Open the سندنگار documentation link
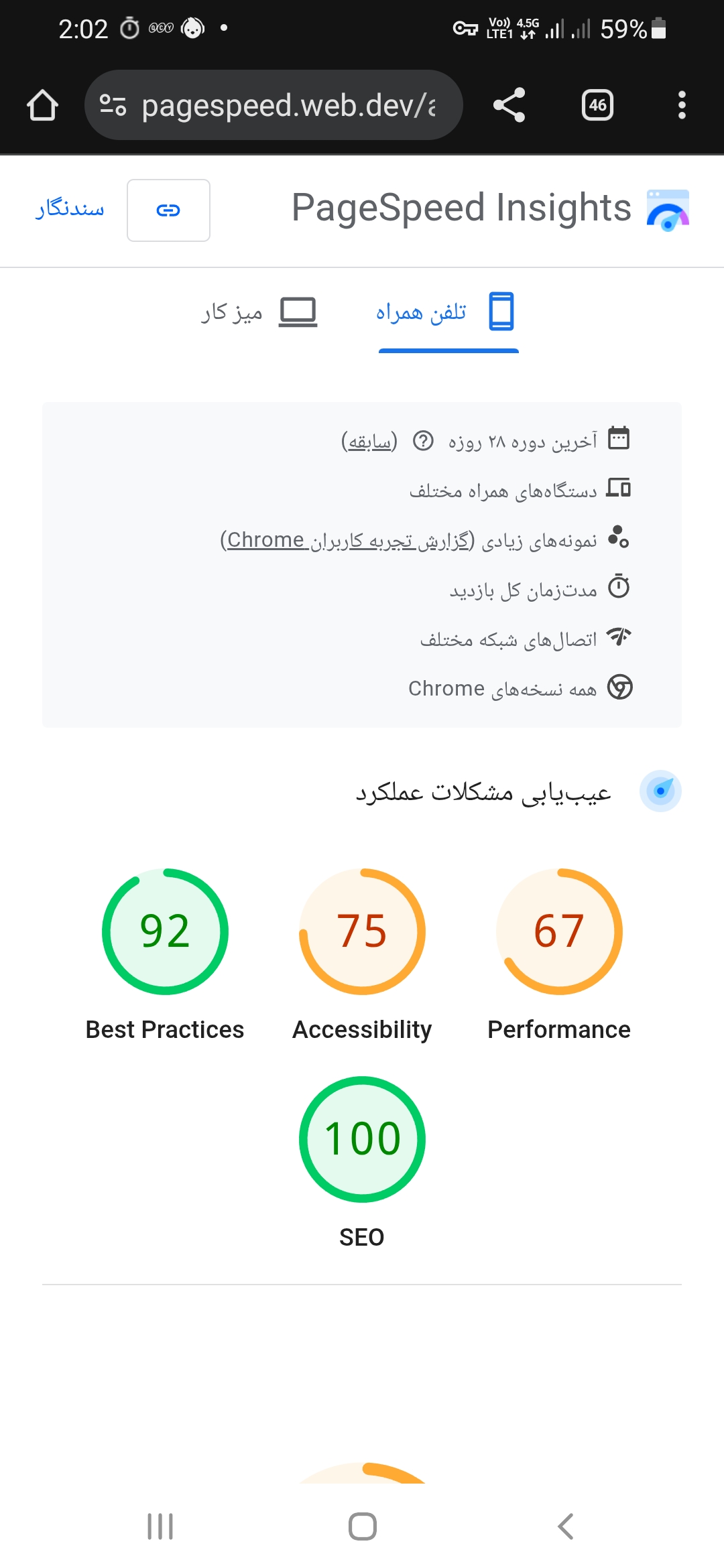The width and height of the screenshot is (724, 1568). coord(70,209)
